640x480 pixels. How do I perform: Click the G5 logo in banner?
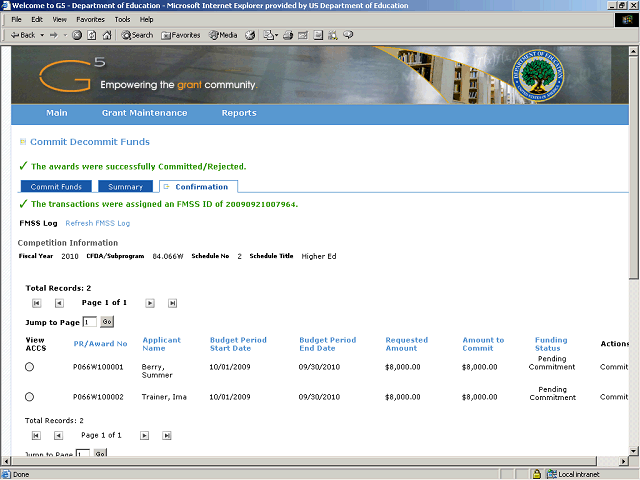[72, 74]
